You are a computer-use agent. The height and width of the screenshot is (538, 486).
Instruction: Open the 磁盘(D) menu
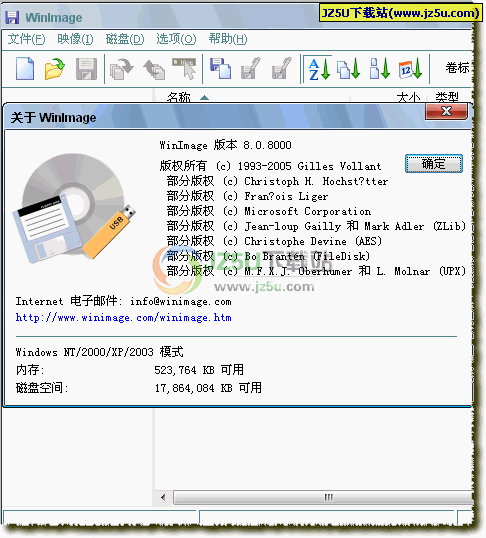coord(125,39)
